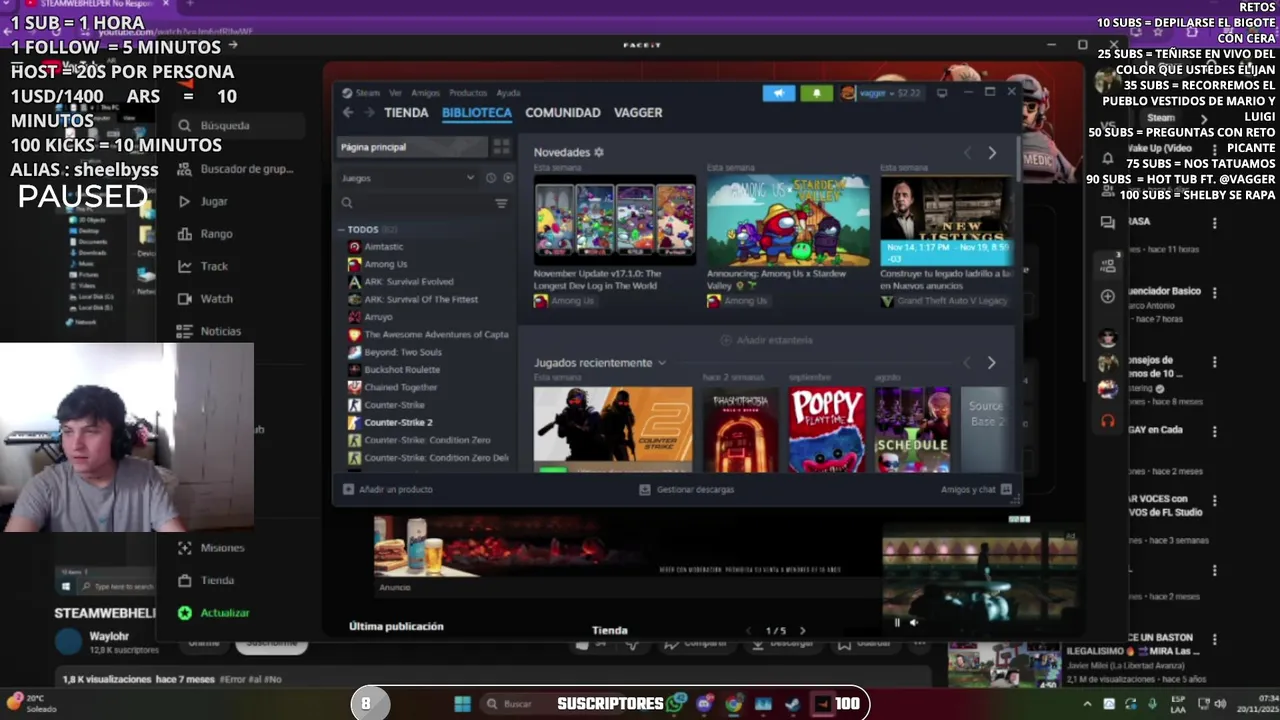Image resolution: width=1280 pixels, height=720 pixels.
Task: Open advanced filters icon beside library search
Action: (501, 203)
